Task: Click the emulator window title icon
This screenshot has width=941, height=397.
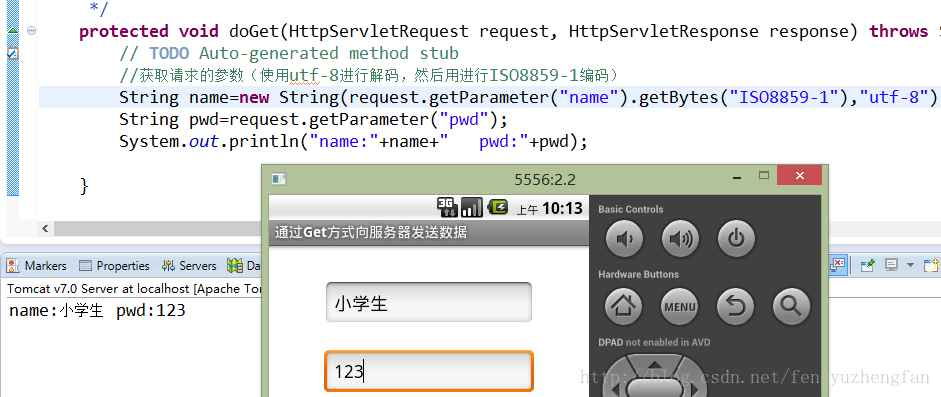Action: click(279, 178)
